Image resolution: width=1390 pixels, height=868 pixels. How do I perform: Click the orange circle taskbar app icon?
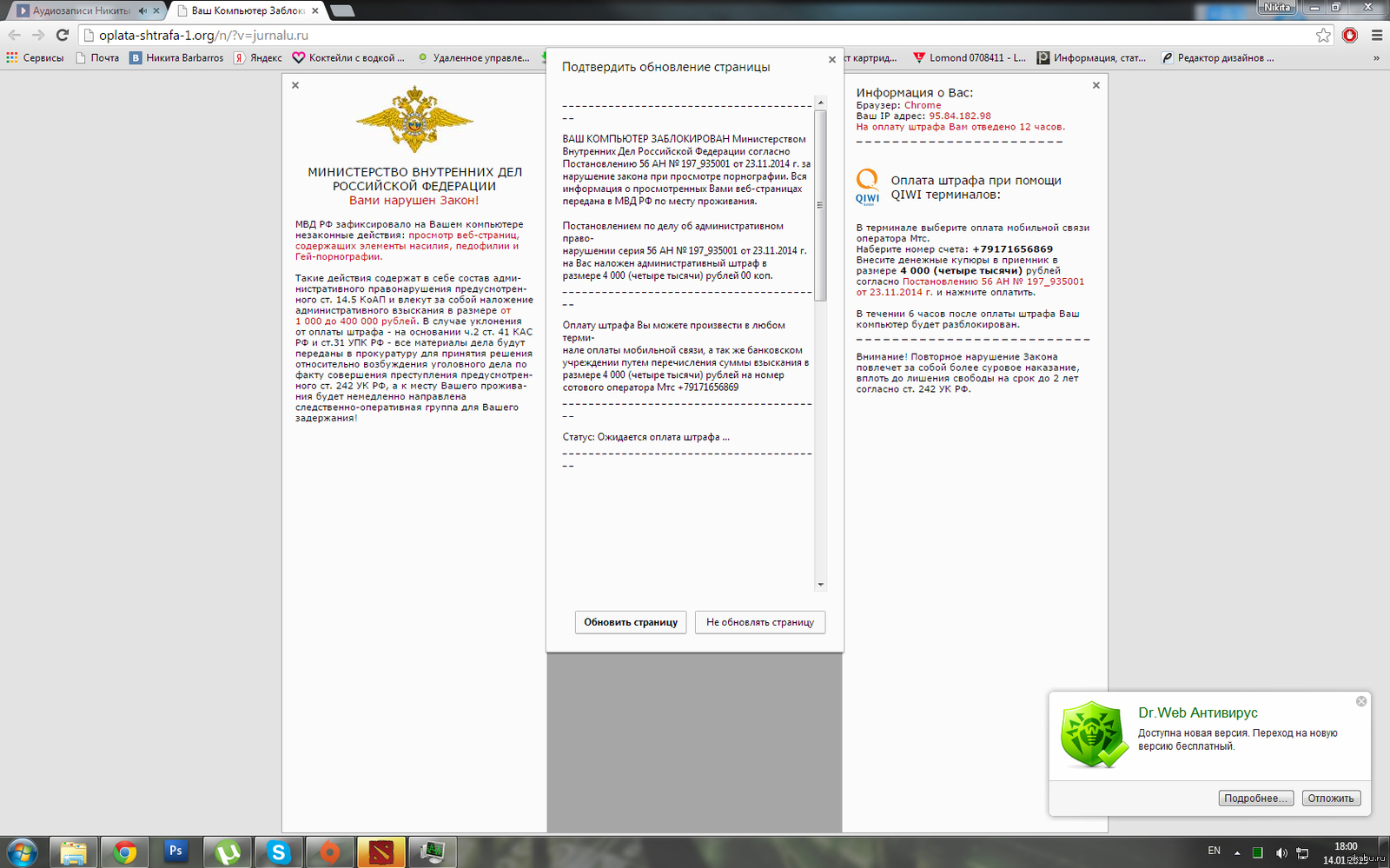(330, 852)
